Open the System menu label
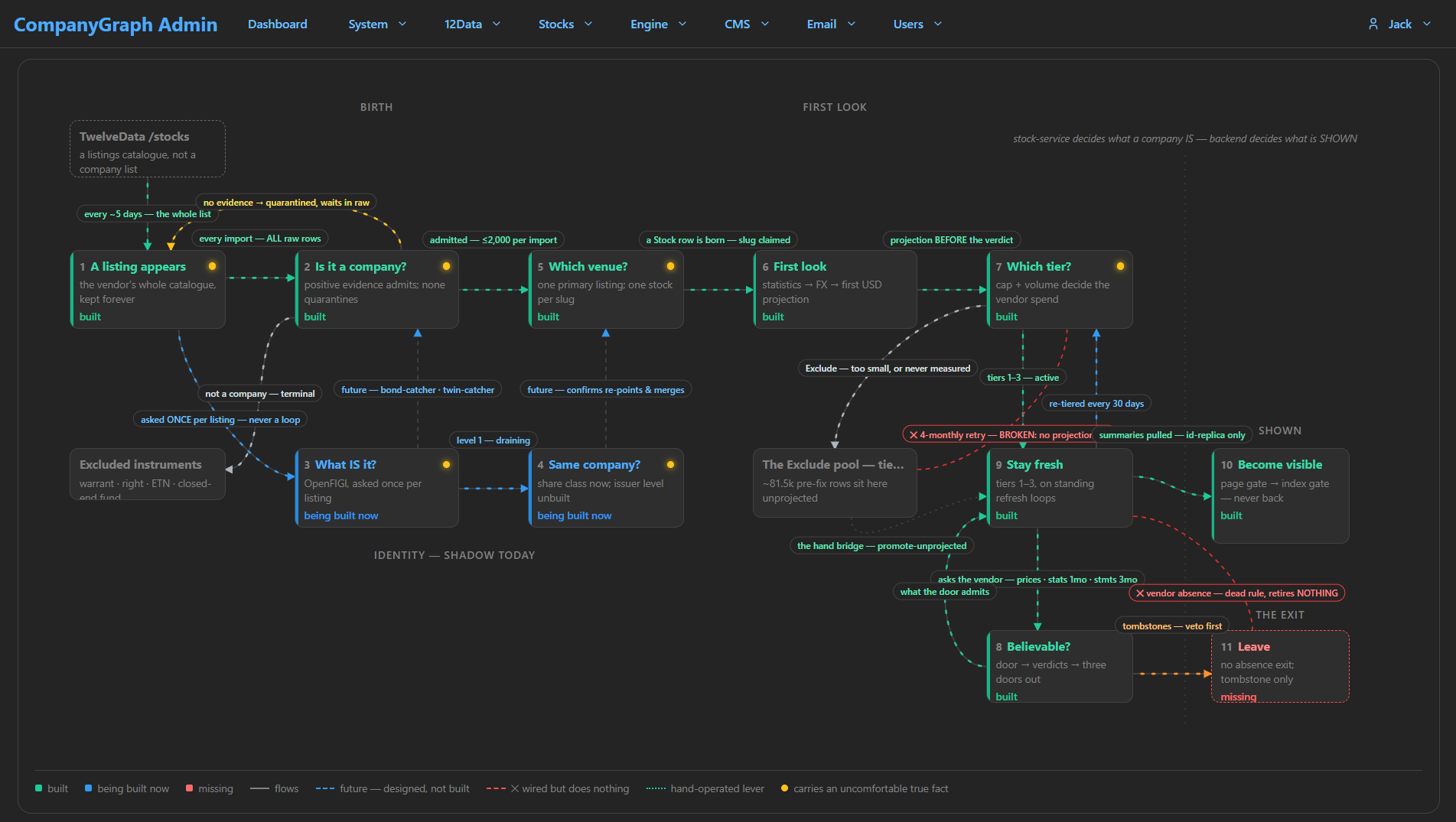Viewport: 1456px width, 822px height. coord(368,24)
